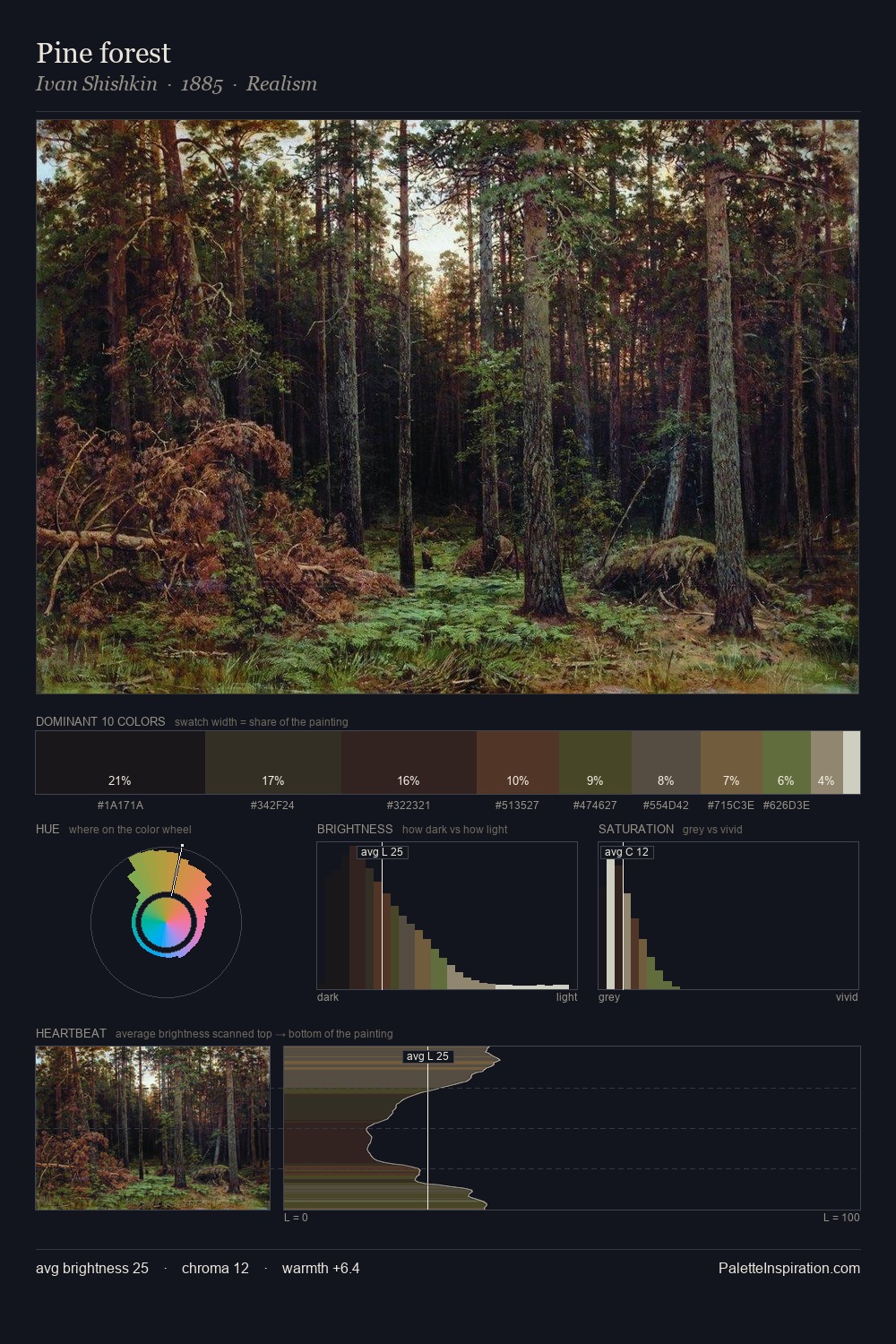Click the Pine forest title
896x1344 pixels.
pyautogui.click(x=103, y=53)
